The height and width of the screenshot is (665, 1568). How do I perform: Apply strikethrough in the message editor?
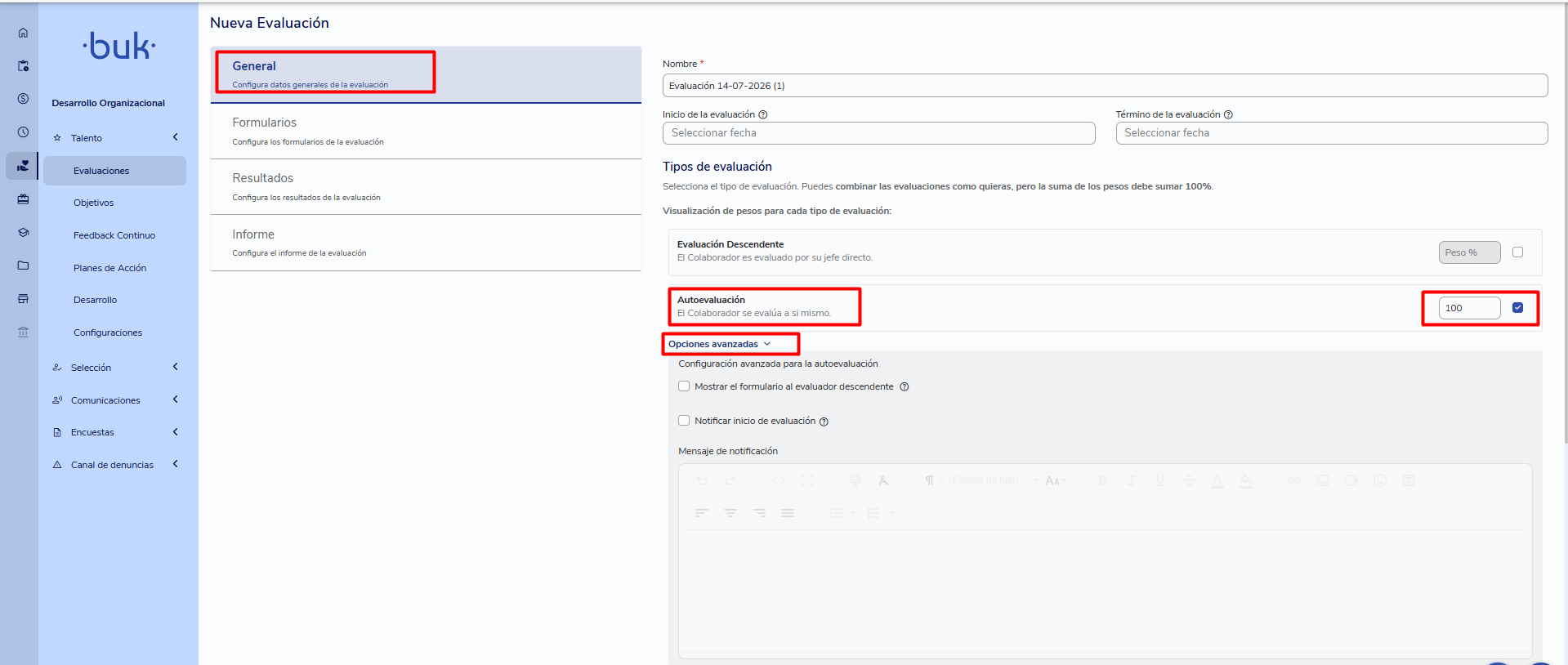[1189, 480]
